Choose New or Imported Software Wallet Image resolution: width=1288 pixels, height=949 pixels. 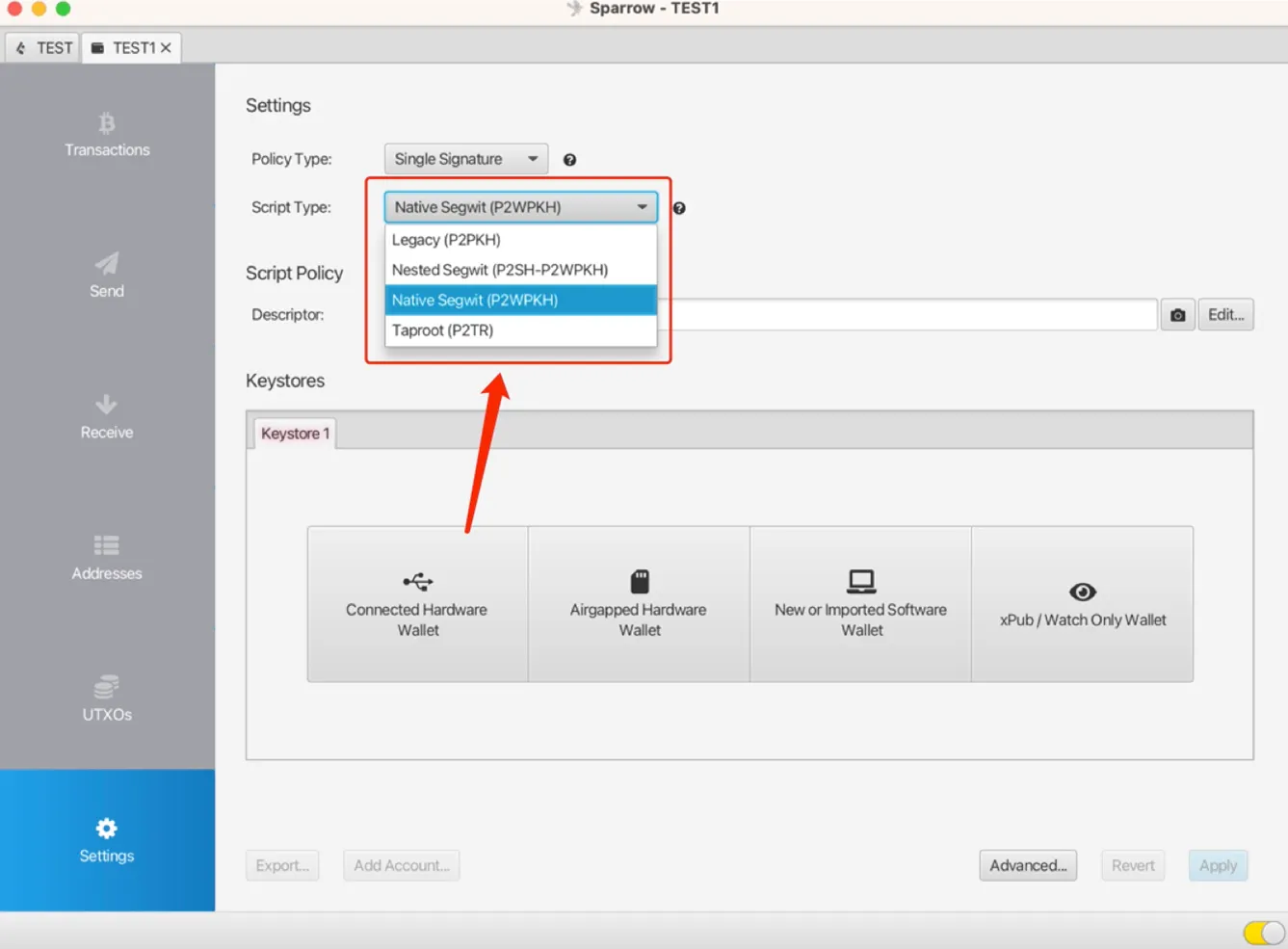coord(861,604)
